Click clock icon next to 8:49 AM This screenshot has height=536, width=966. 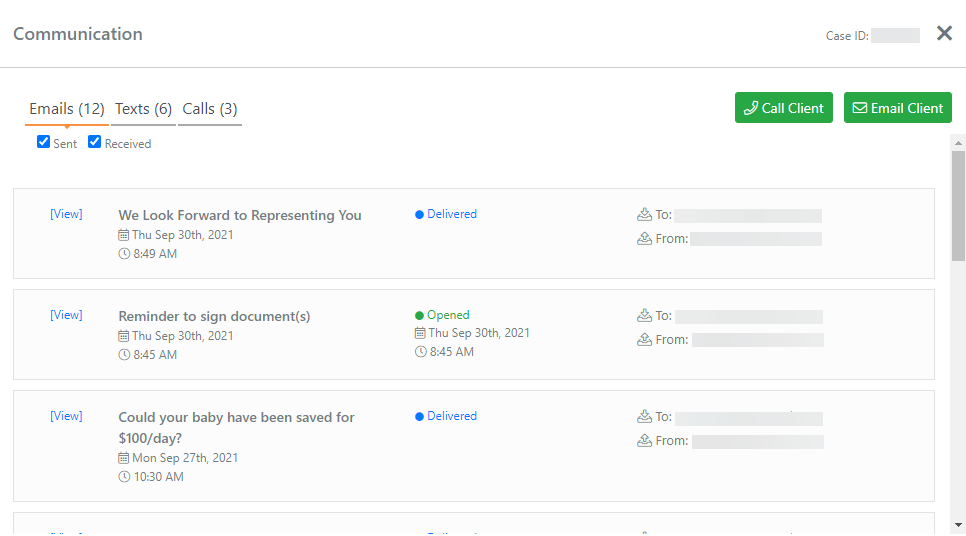tap(124, 254)
